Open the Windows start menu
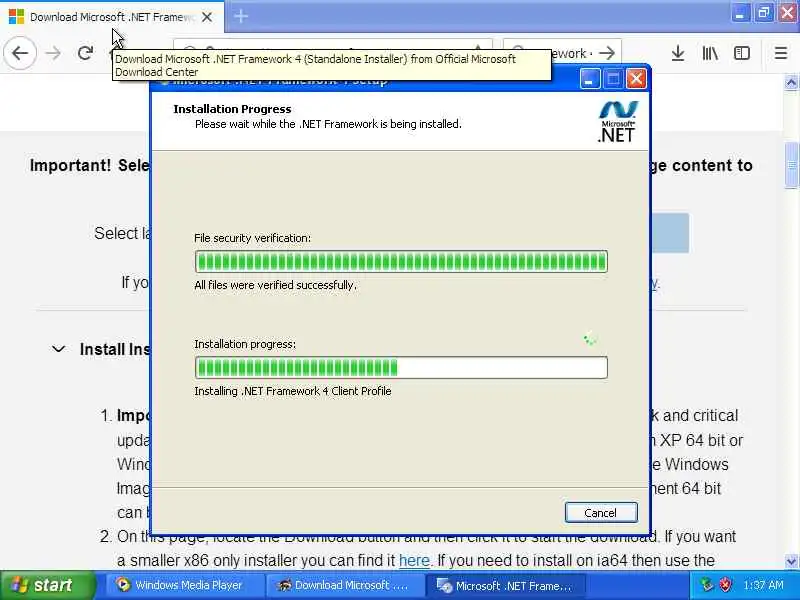This screenshot has width=800, height=600. (47, 585)
